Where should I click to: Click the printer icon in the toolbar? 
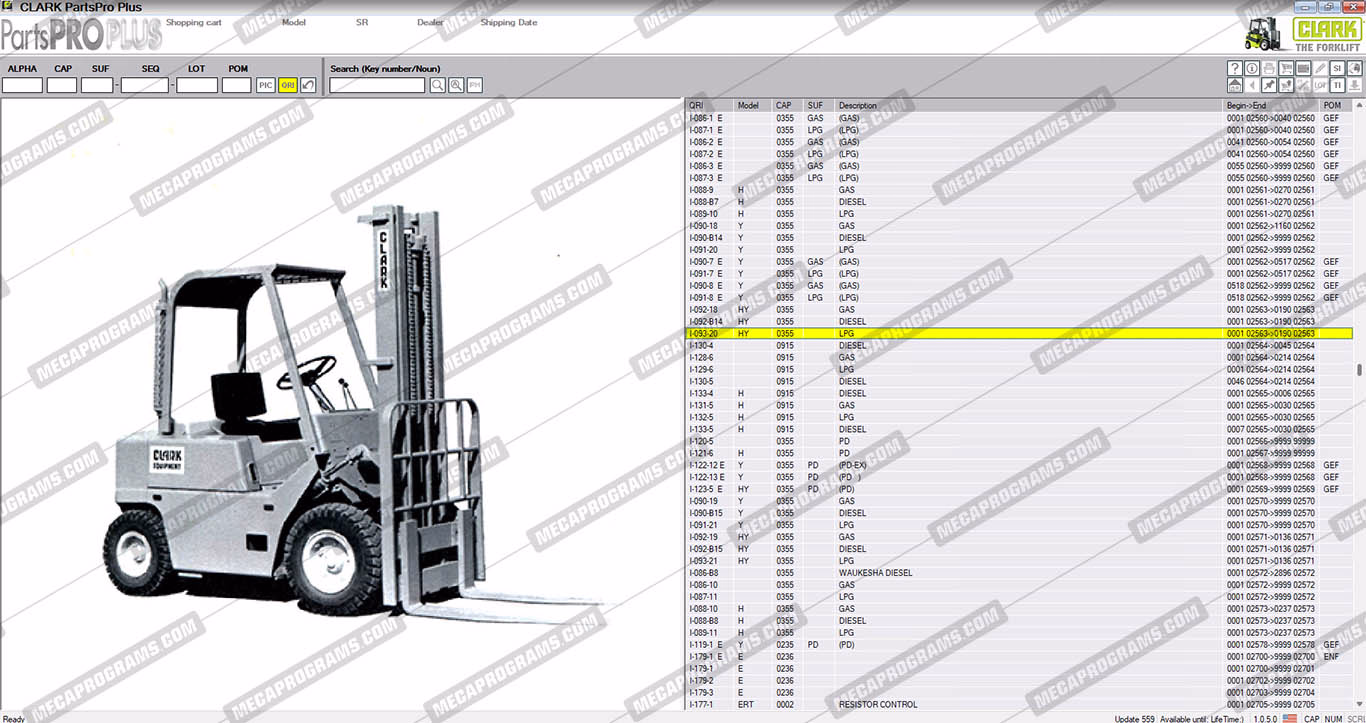(x=1269, y=68)
